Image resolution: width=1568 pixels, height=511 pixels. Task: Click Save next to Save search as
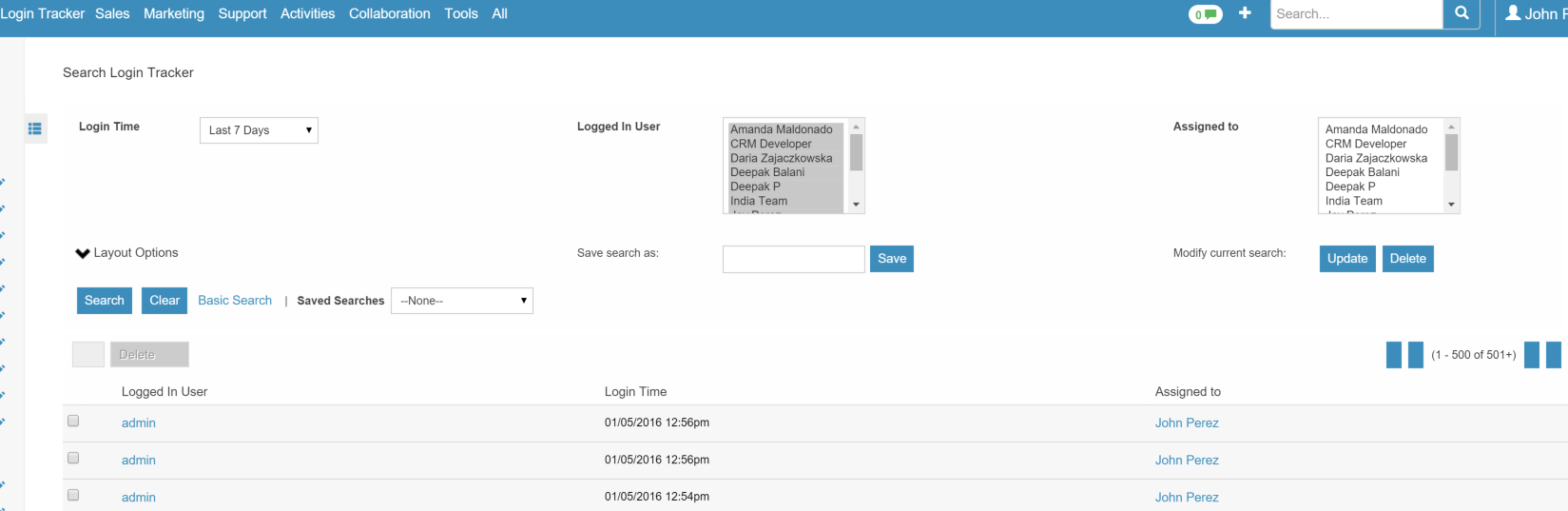pyautogui.click(x=892, y=259)
